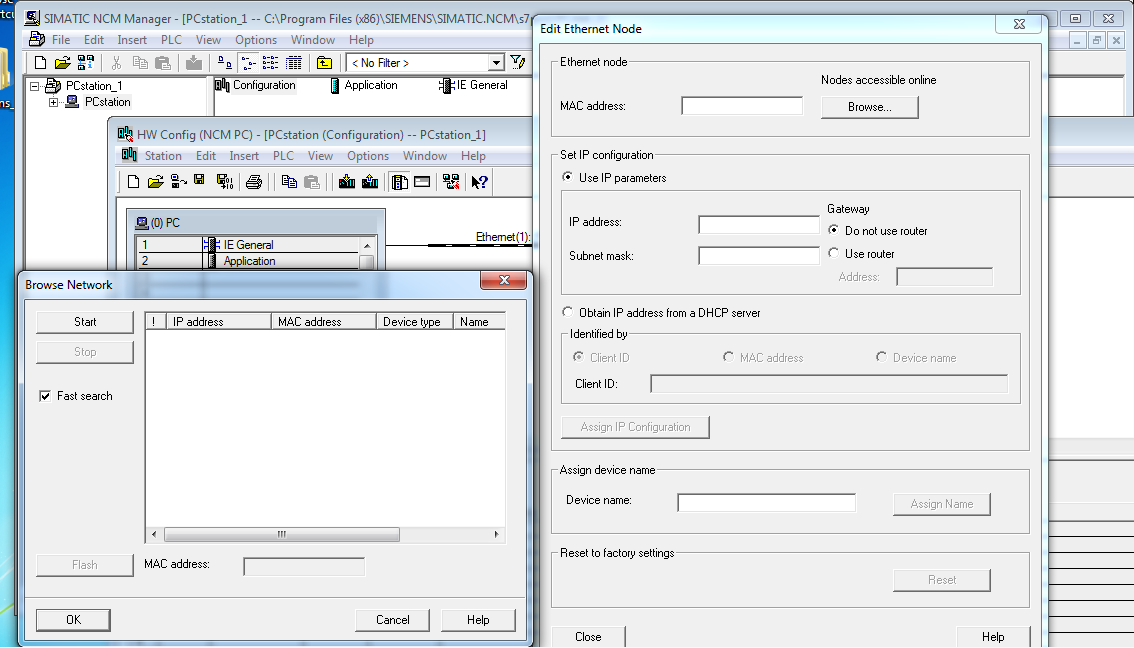Open View menu in HW Config

tap(320, 155)
